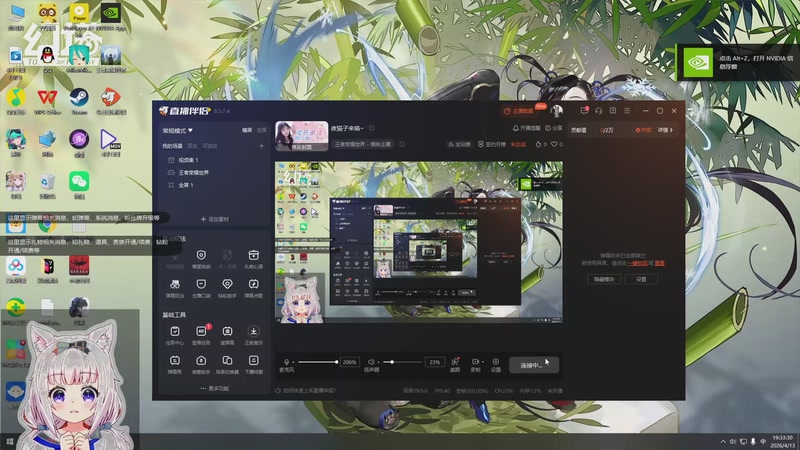Screen dimensions: 800x450
Task: Open the headset customer service icon
Action: pos(598,111)
